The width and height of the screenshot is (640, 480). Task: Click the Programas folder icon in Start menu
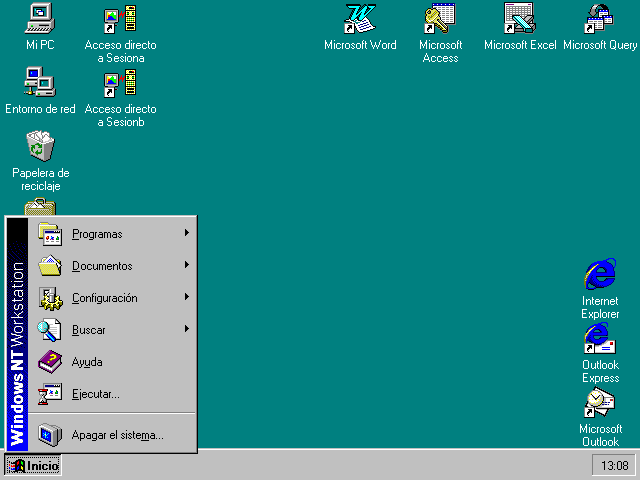coord(50,234)
